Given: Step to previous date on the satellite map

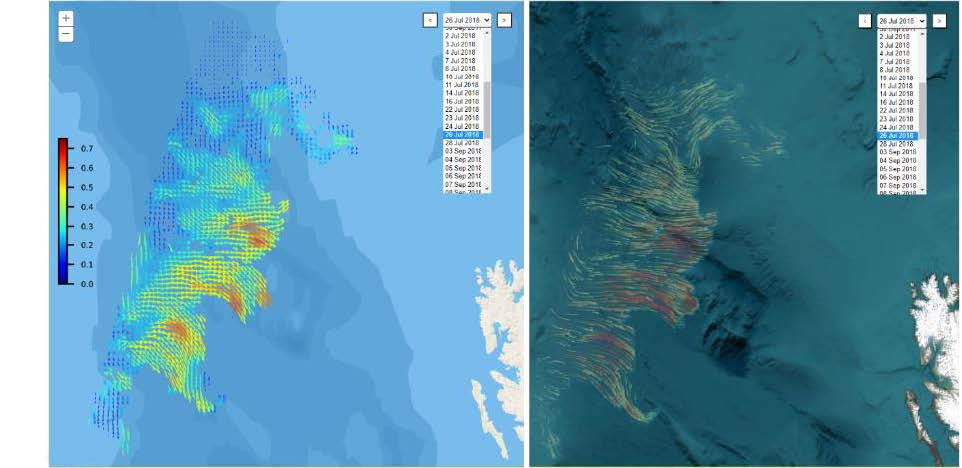Looking at the screenshot, I should click(x=863, y=20).
